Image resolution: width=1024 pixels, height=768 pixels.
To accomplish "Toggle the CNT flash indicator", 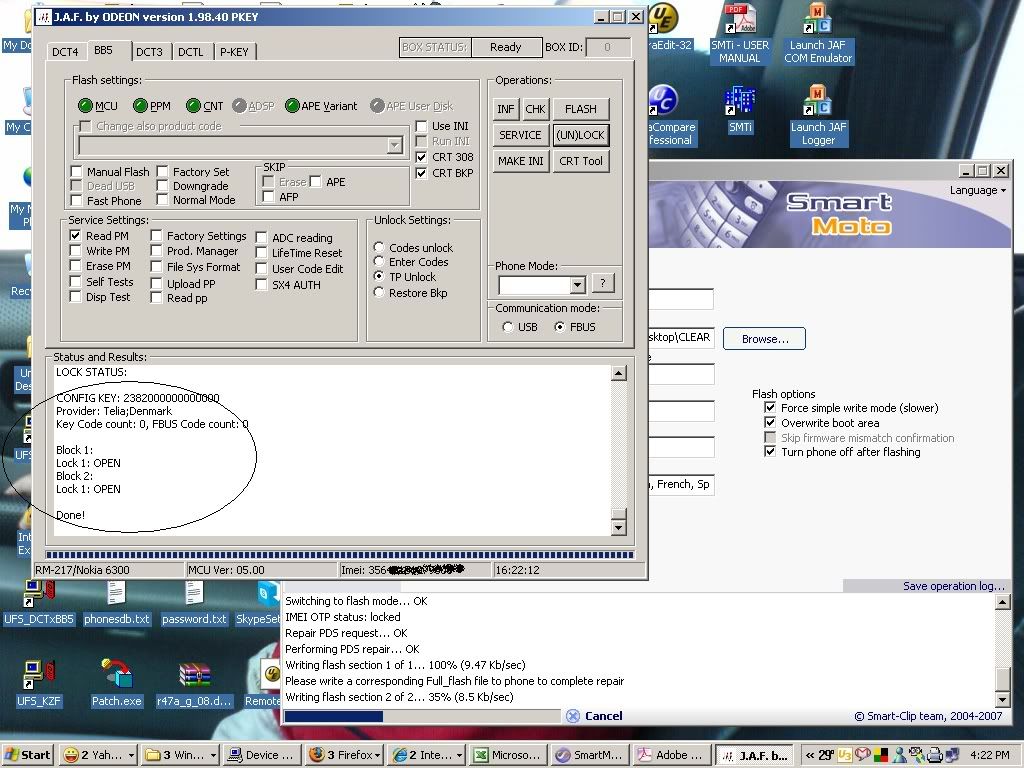I will tap(193, 106).
